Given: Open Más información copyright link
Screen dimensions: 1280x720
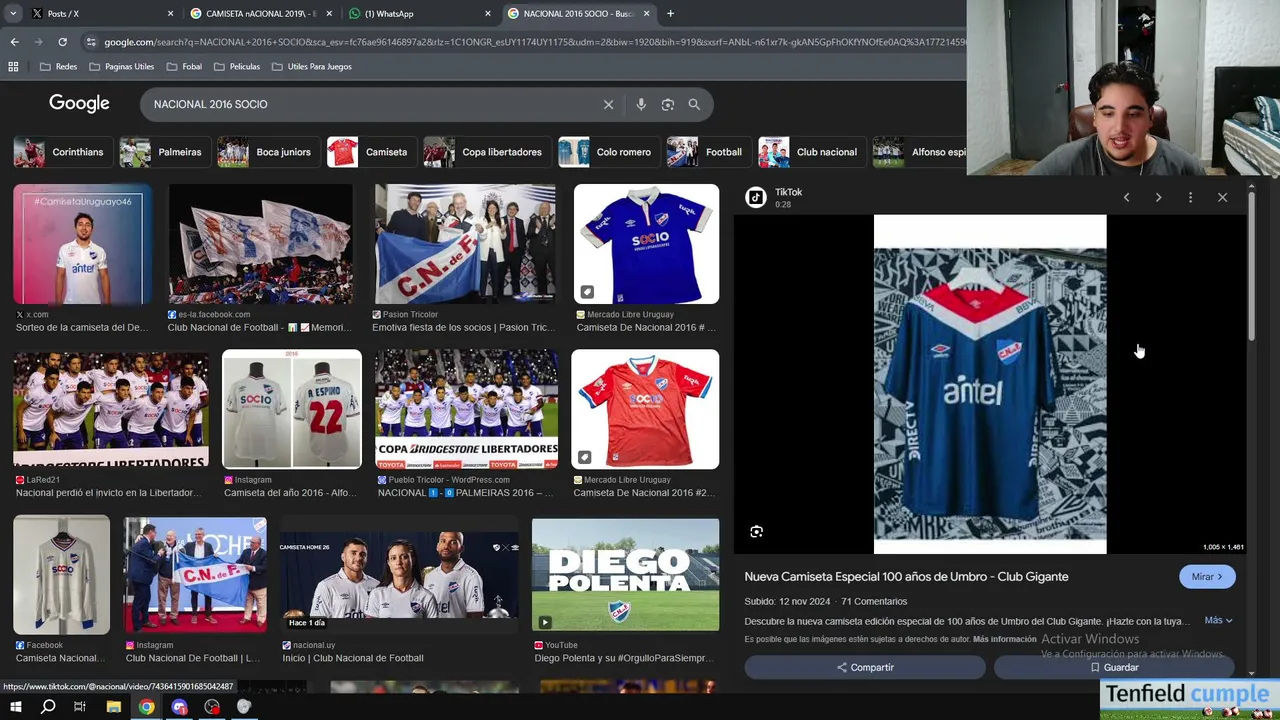Looking at the screenshot, I should click(1004, 639).
